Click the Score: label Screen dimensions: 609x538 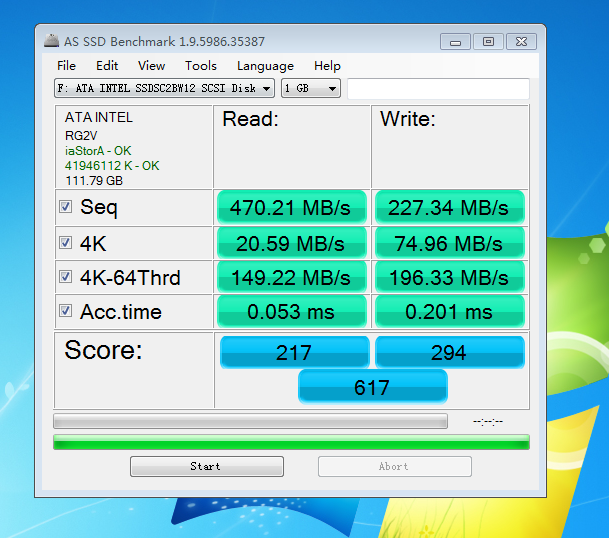(x=103, y=350)
